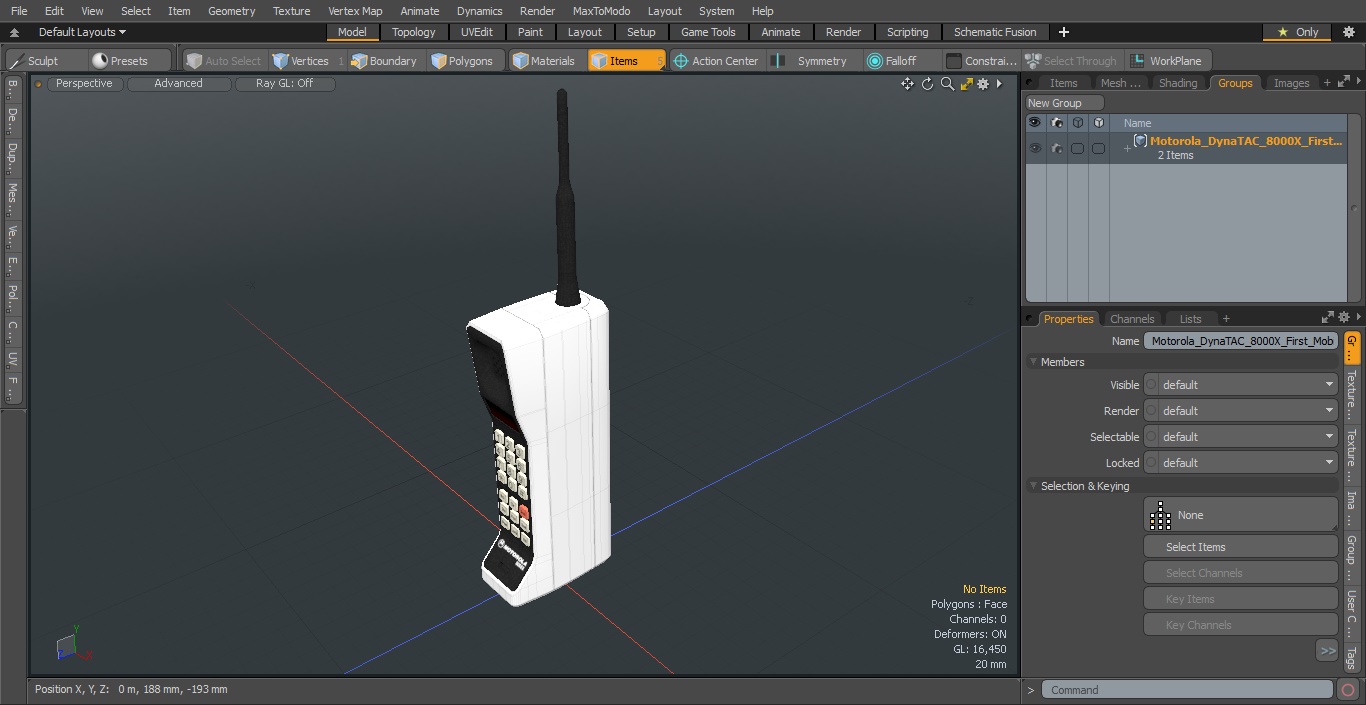The width and height of the screenshot is (1366, 705).
Task: Tick the second checkbox in the Motorola group row
Action: (x=1098, y=148)
